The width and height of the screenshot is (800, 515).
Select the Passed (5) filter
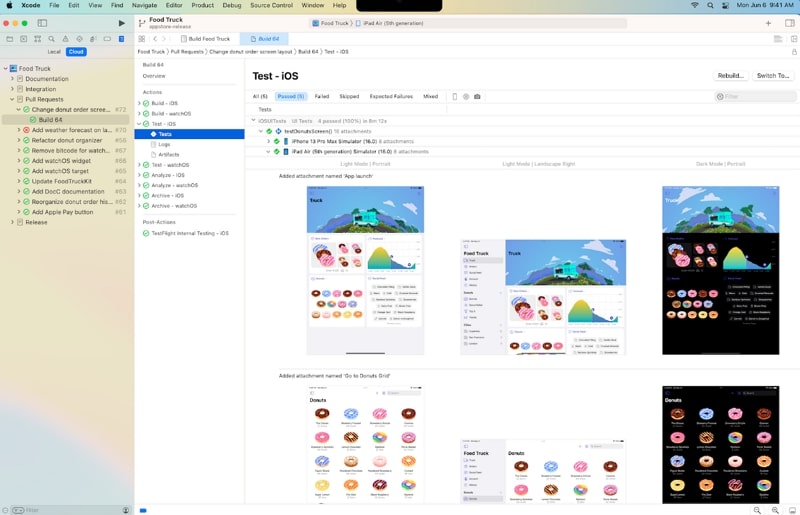291,96
